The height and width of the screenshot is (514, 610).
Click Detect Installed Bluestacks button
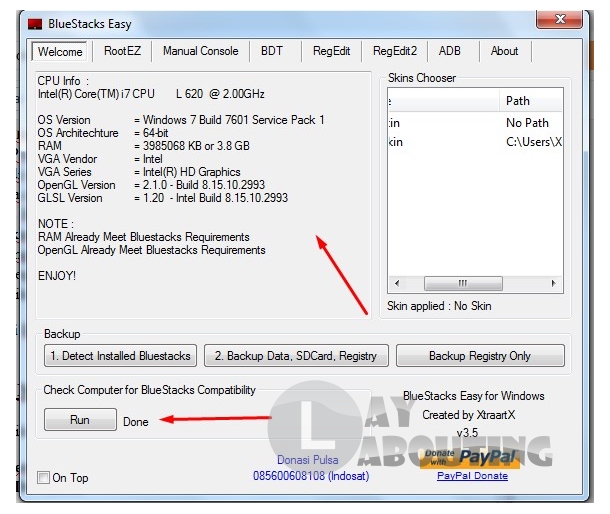(120, 356)
